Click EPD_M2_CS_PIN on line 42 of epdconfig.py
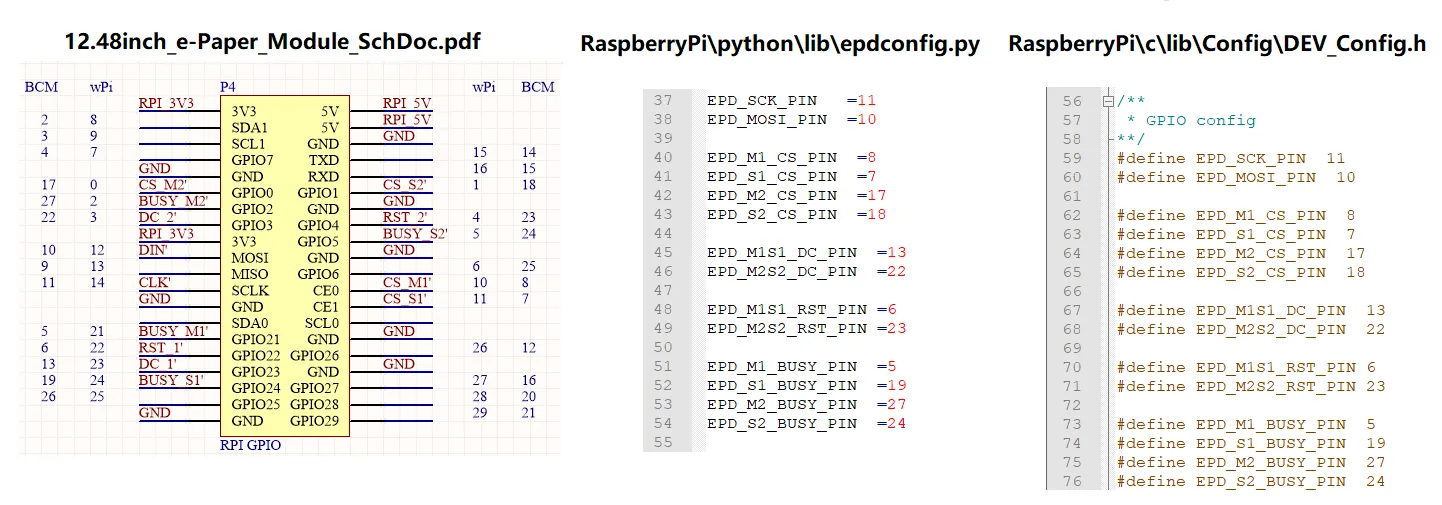This screenshot has width=1442, height=505. coord(771,195)
